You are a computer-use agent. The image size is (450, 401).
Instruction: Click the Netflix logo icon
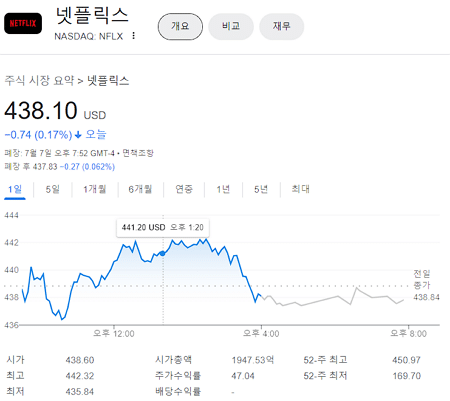pyautogui.click(x=23, y=23)
